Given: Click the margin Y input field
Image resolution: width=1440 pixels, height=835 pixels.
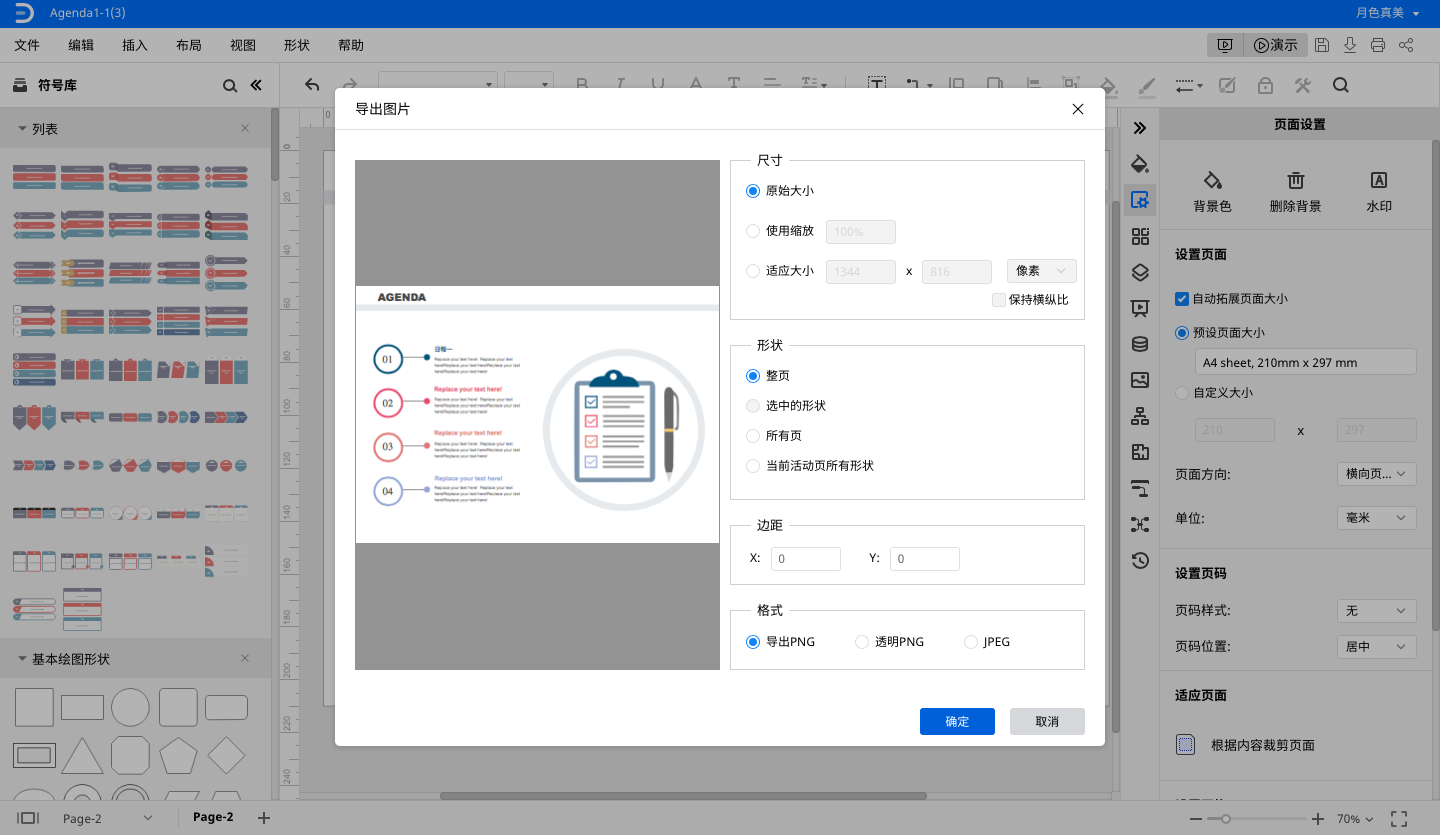Looking at the screenshot, I should (925, 559).
